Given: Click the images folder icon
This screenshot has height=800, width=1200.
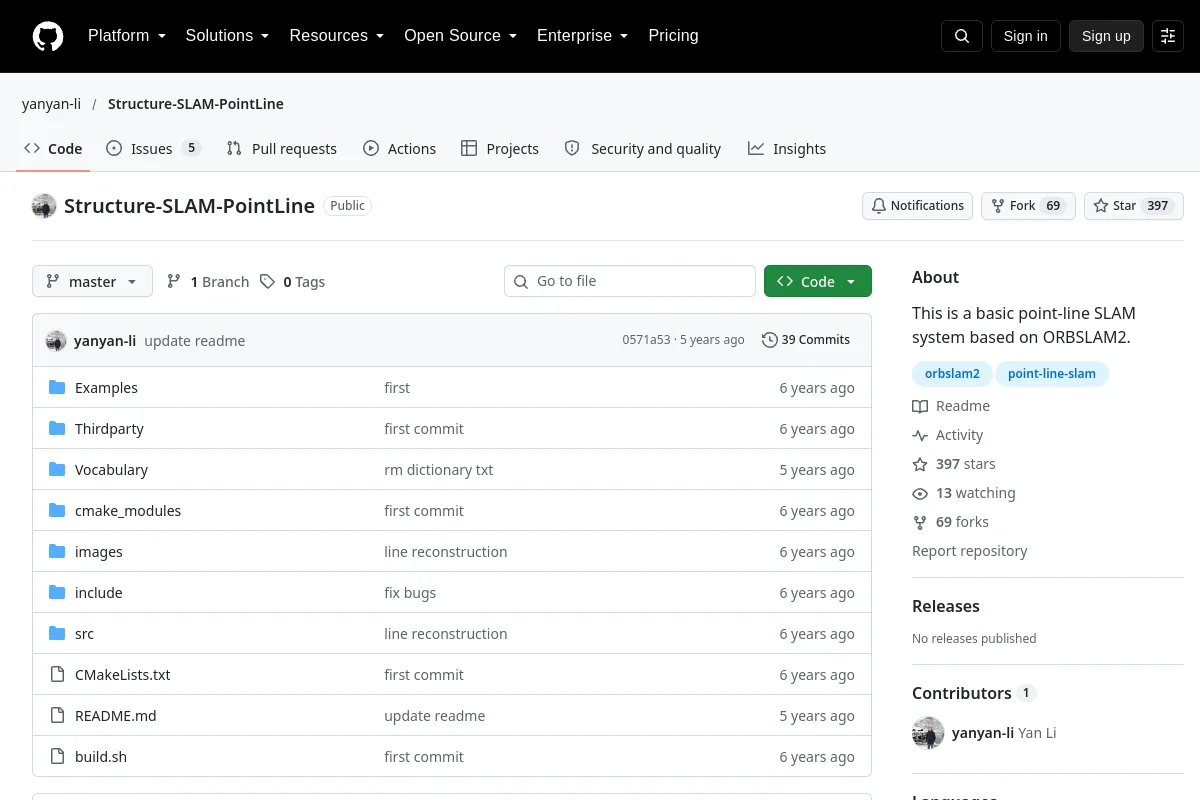Looking at the screenshot, I should [57, 552].
